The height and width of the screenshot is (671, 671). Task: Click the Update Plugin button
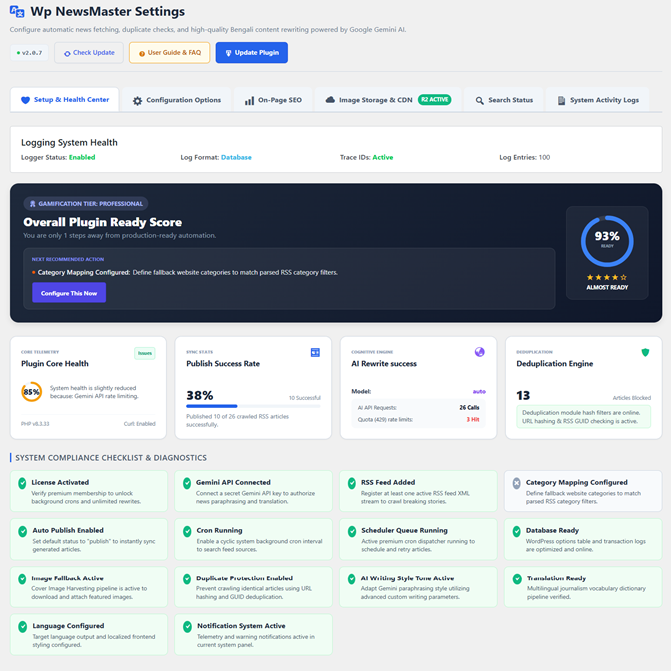(x=252, y=53)
